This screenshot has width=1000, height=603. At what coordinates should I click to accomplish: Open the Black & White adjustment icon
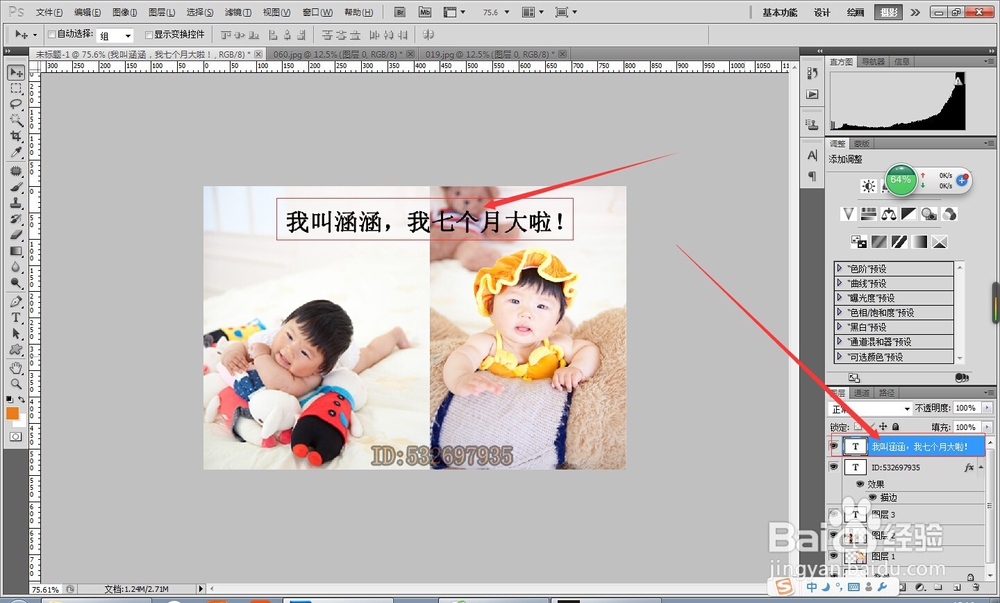(x=908, y=213)
